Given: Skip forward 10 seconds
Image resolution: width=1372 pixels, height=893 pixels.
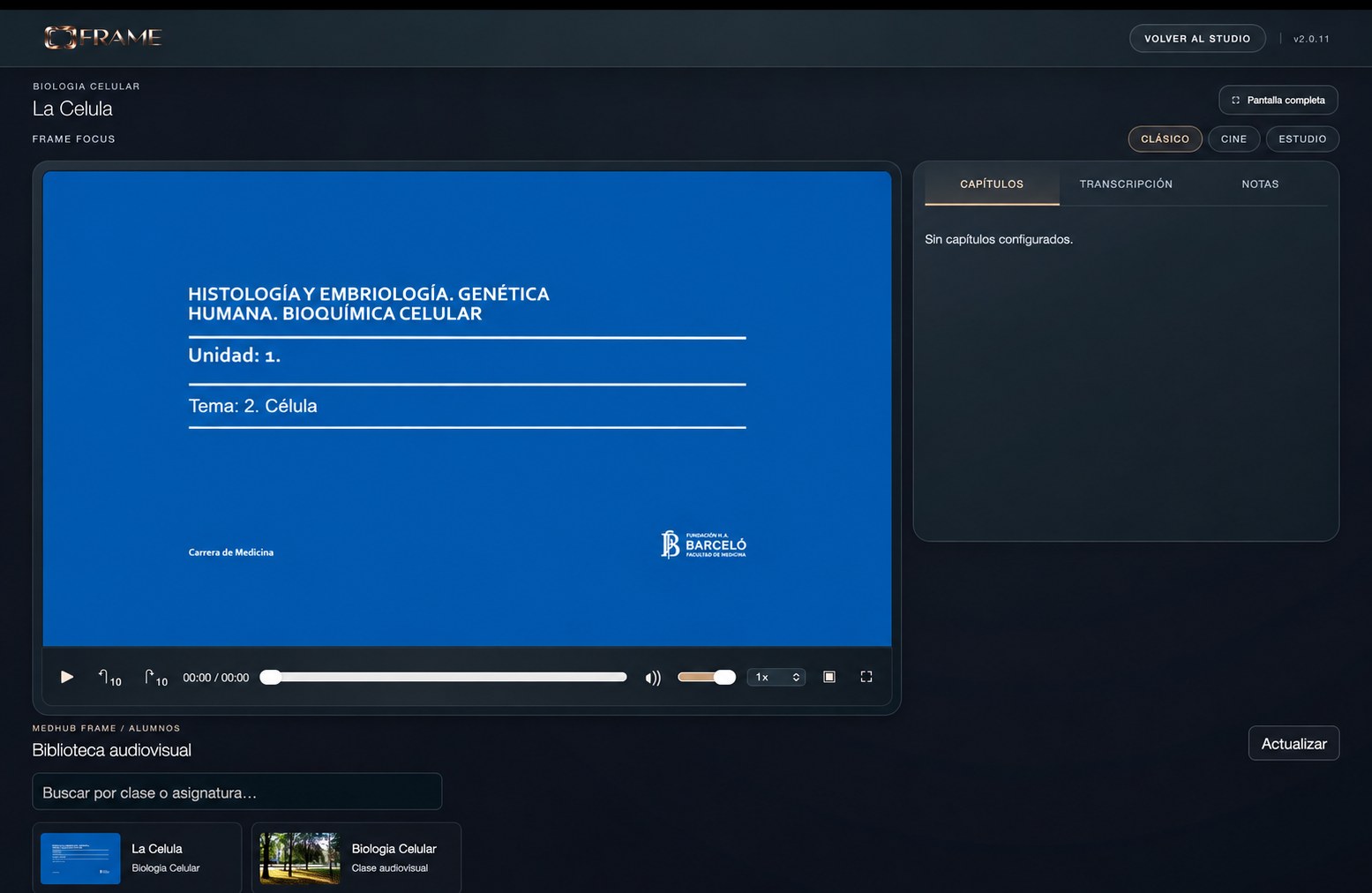Looking at the screenshot, I should 156,677.
